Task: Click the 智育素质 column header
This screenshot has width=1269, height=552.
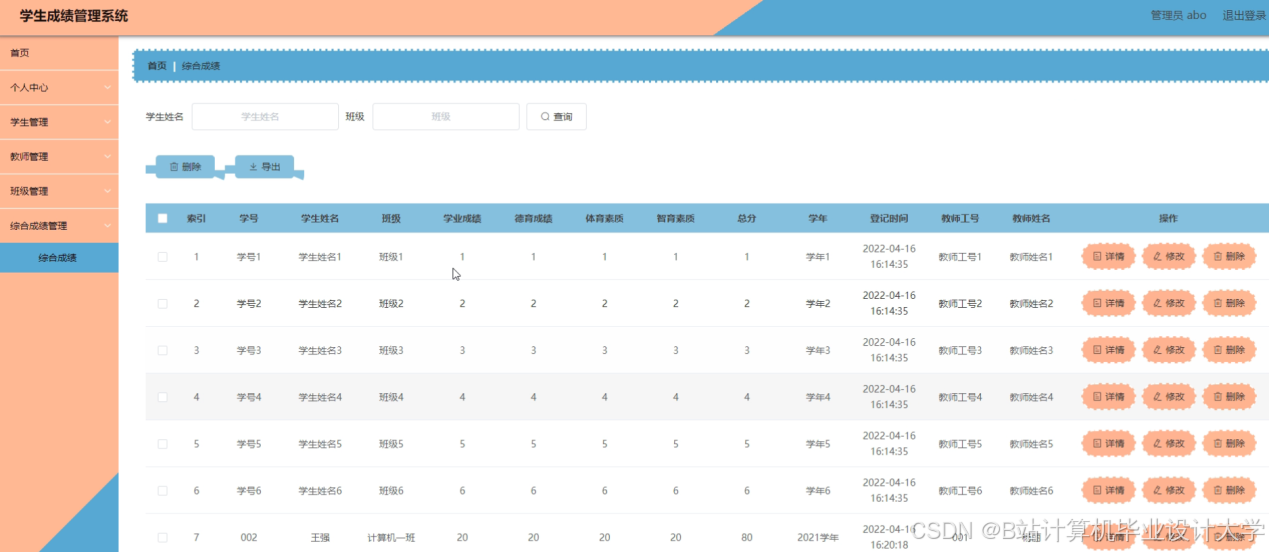Action: pyautogui.click(x=675, y=218)
